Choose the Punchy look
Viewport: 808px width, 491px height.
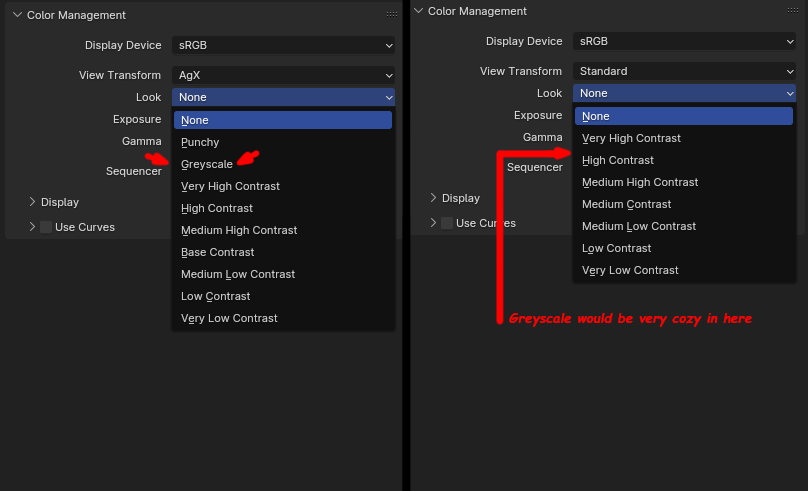coord(283,142)
